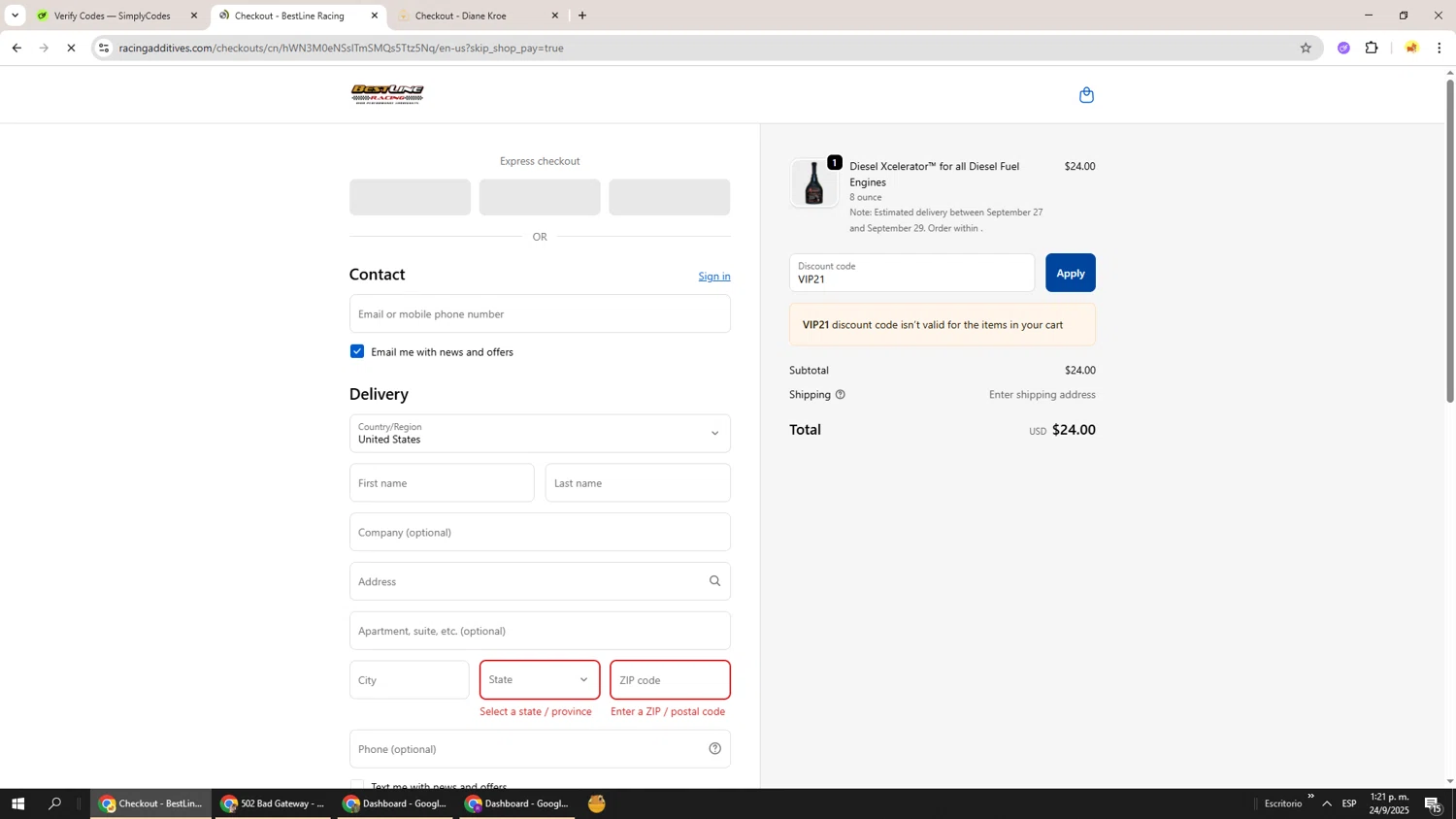Uncheck Email me with news and offers

(357, 351)
